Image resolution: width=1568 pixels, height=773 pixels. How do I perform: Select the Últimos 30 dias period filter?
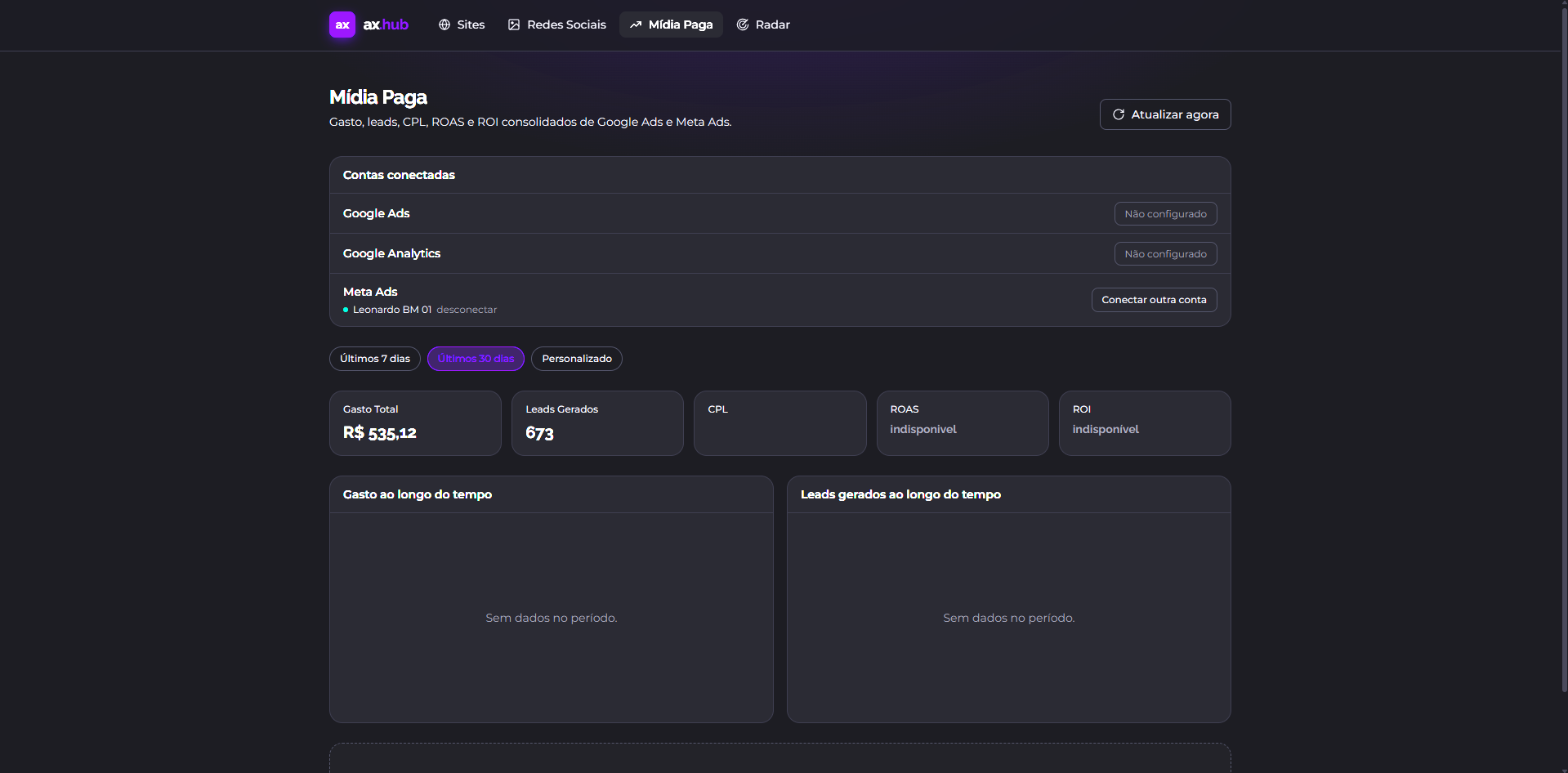point(476,359)
